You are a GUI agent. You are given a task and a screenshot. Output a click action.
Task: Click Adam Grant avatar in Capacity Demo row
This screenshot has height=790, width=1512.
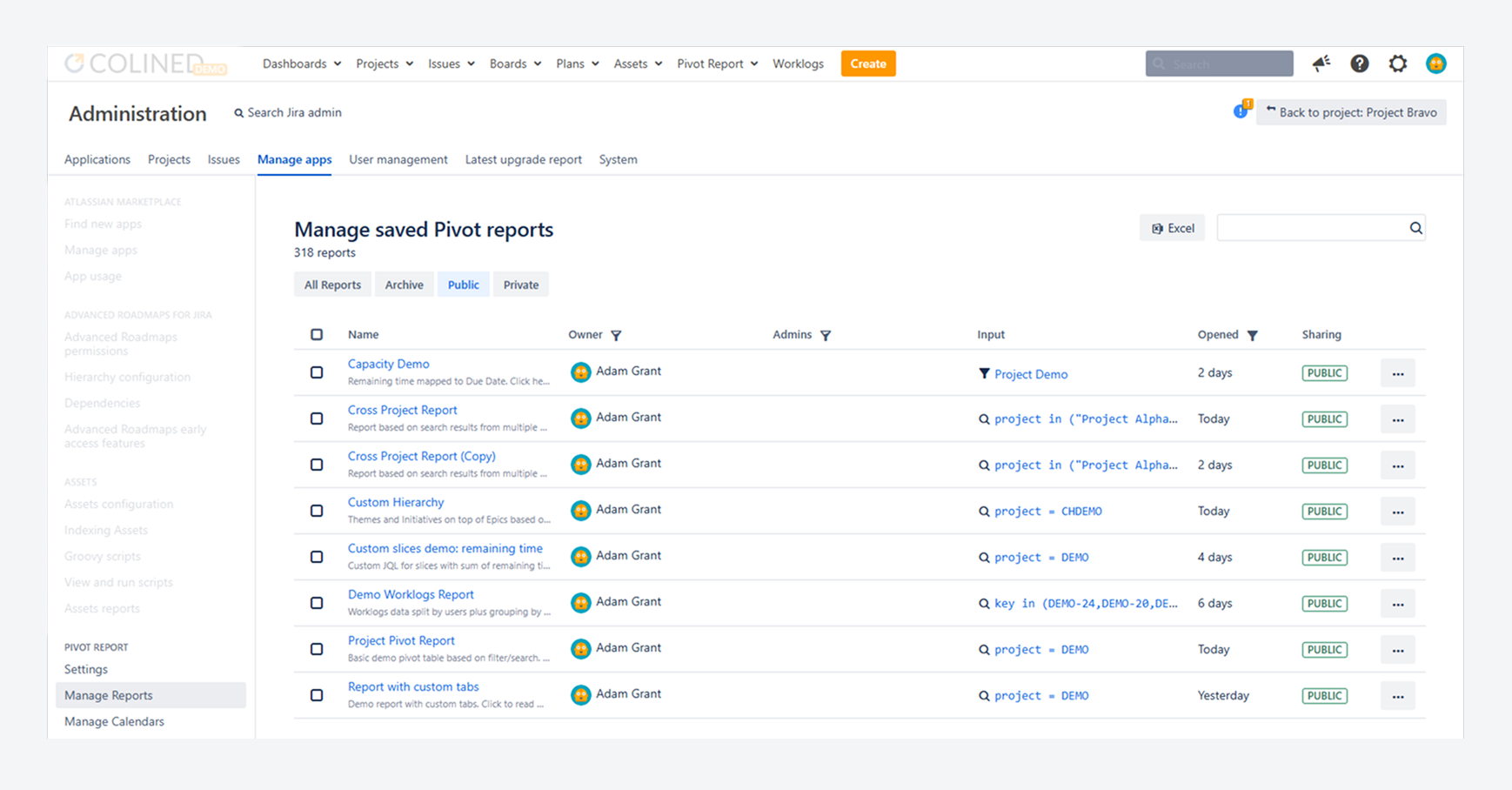click(581, 372)
